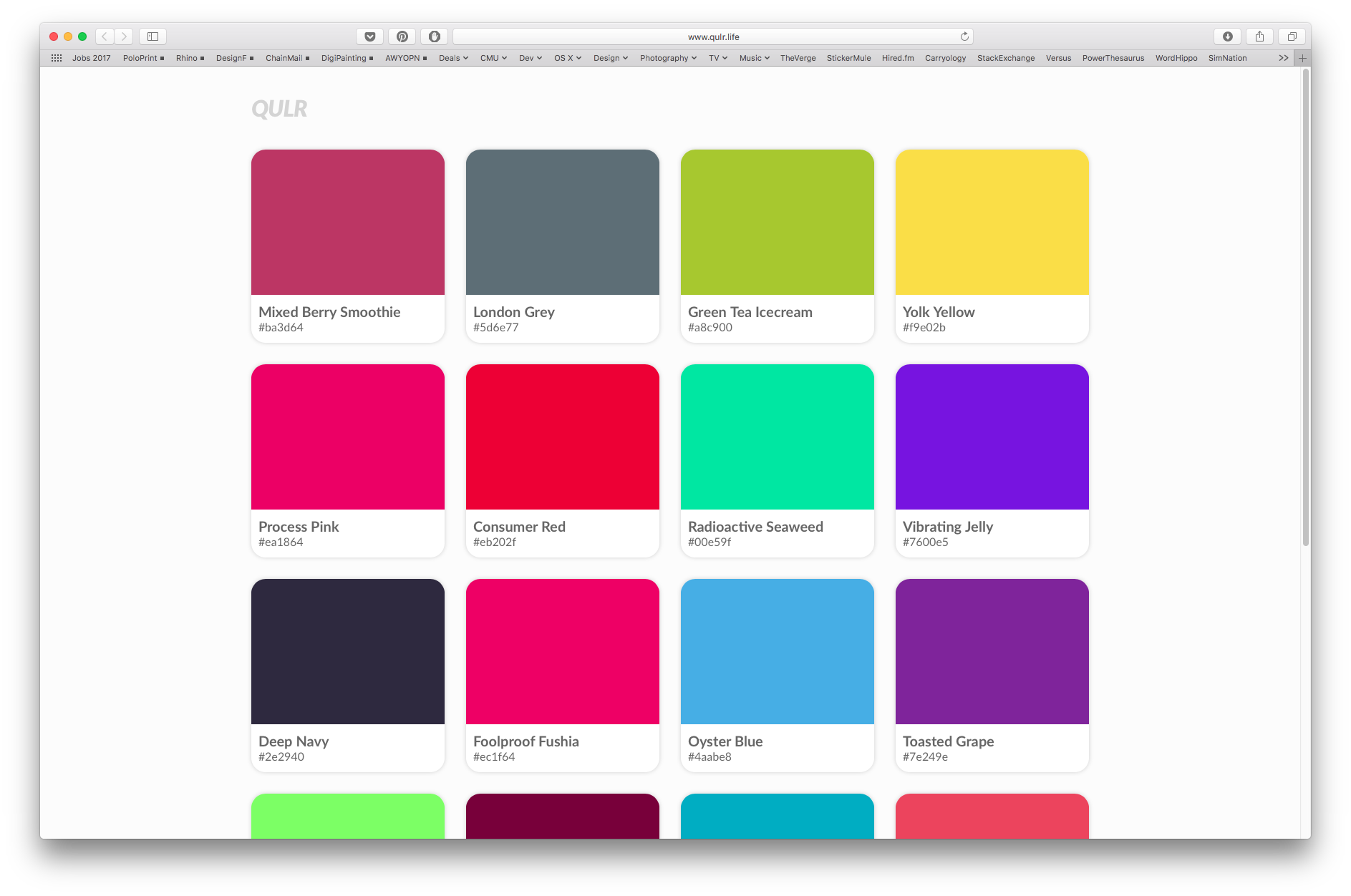This screenshot has height=896, width=1351.
Task: Expand the Dev bookmarks folder
Action: pyautogui.click(x=531, y=58)
